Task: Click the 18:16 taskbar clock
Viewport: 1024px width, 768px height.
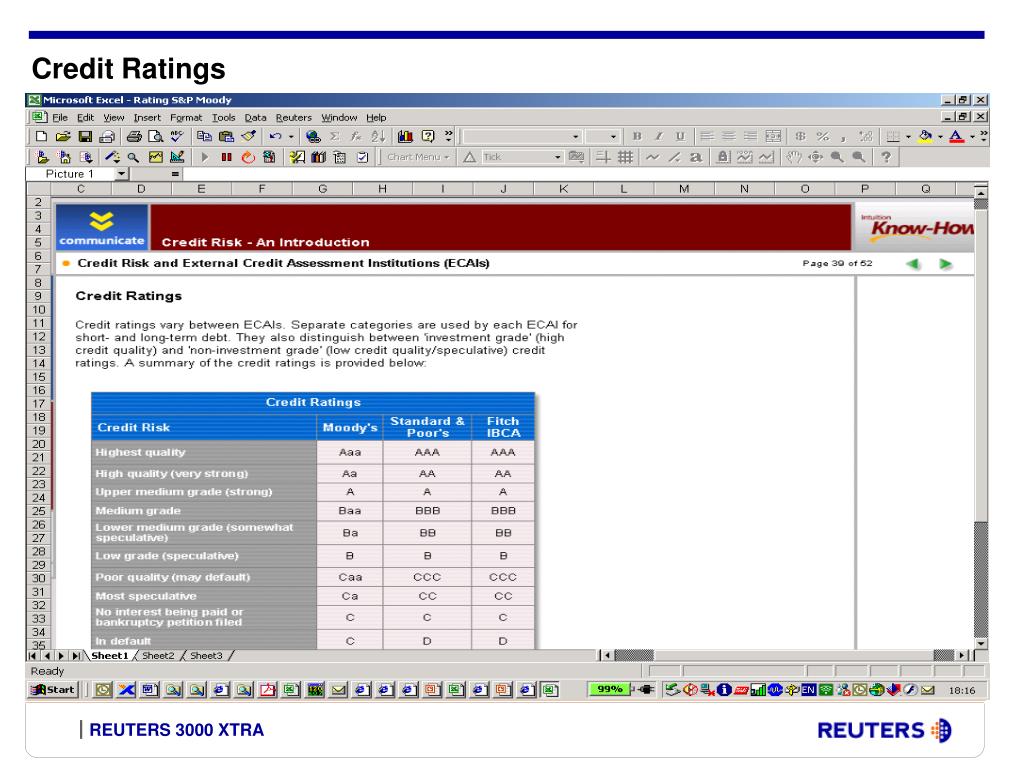Action: [962, 690]
